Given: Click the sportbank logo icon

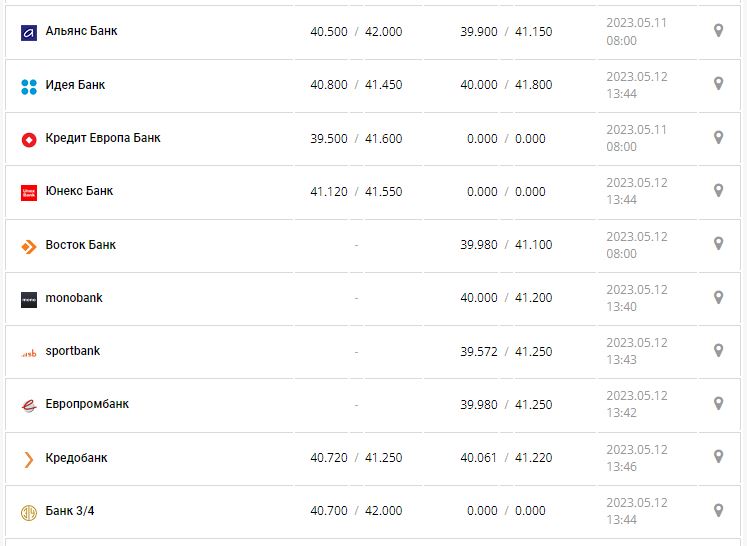Looking at the screenshot, I should (x=28, y=352).
